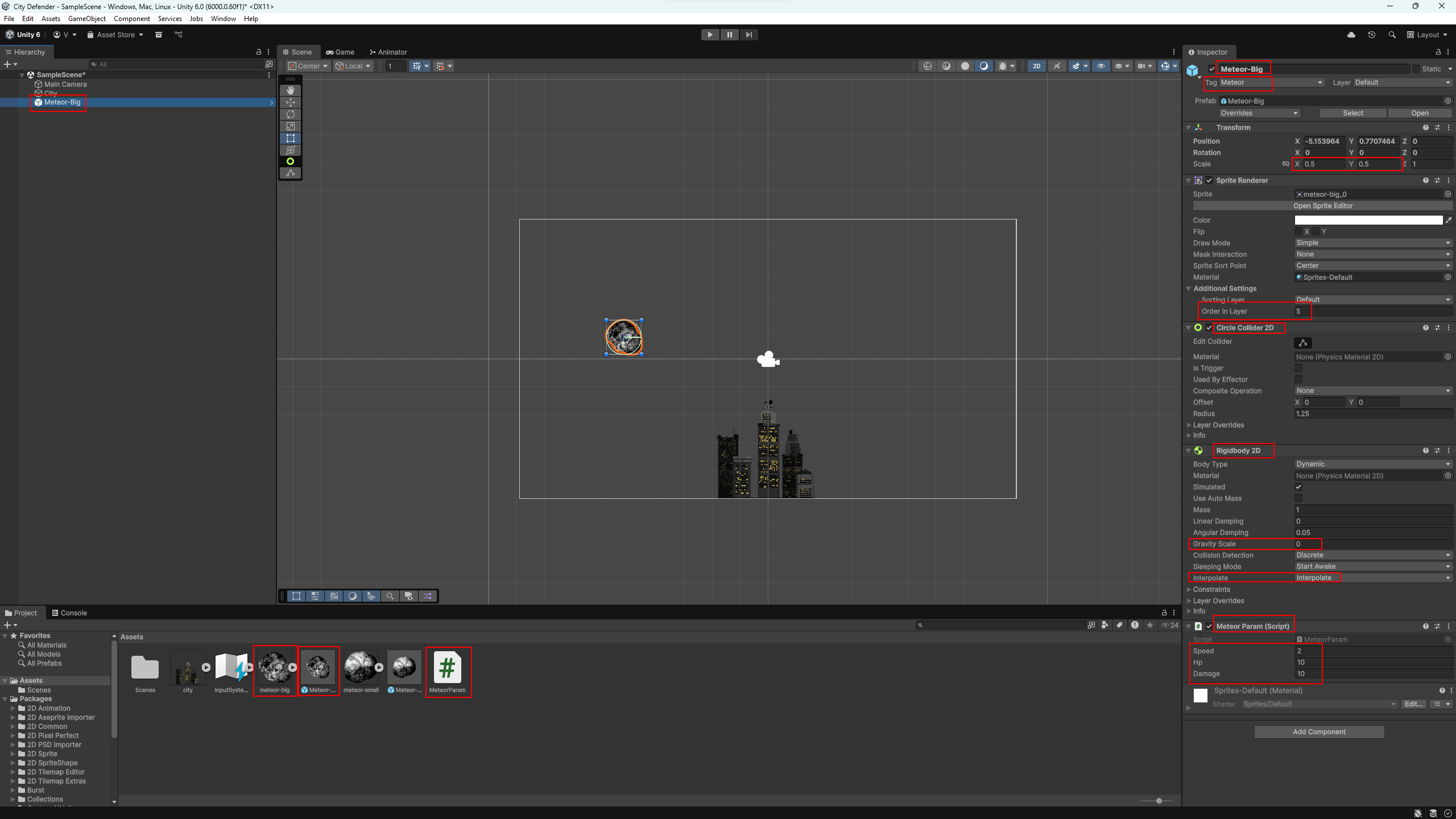Select the Rotate tool in the Scene toolbar

(x=291, y=114)
